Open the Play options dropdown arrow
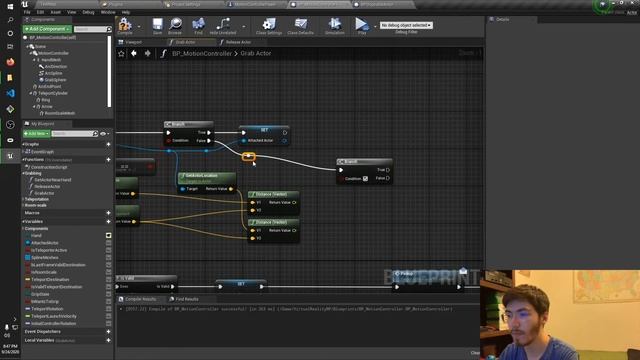Viewport: 640px width, 360px height. point(375,27)
